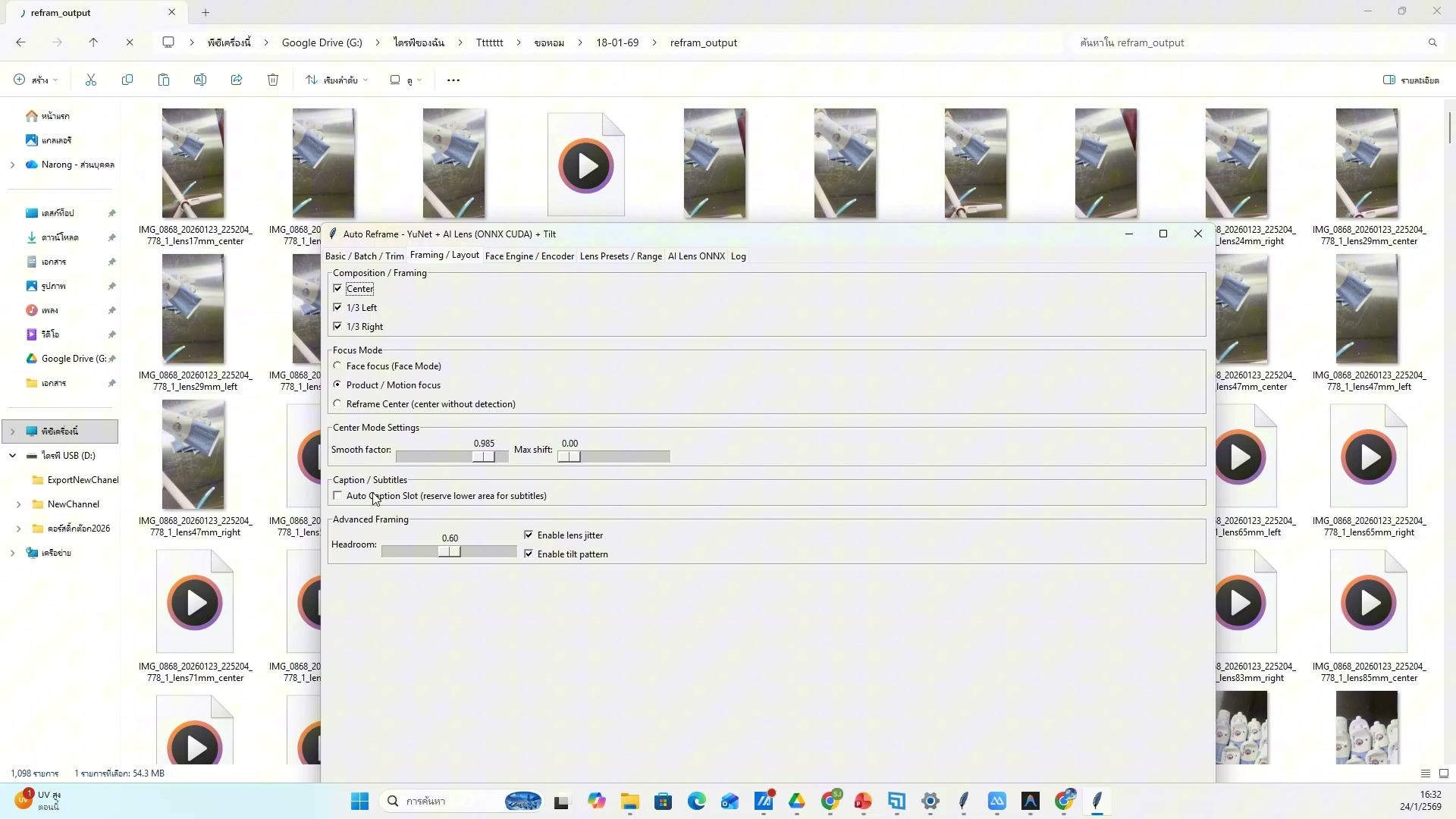Click the Share icon in toolbar

pyautogui.click(x=237, y=80)
